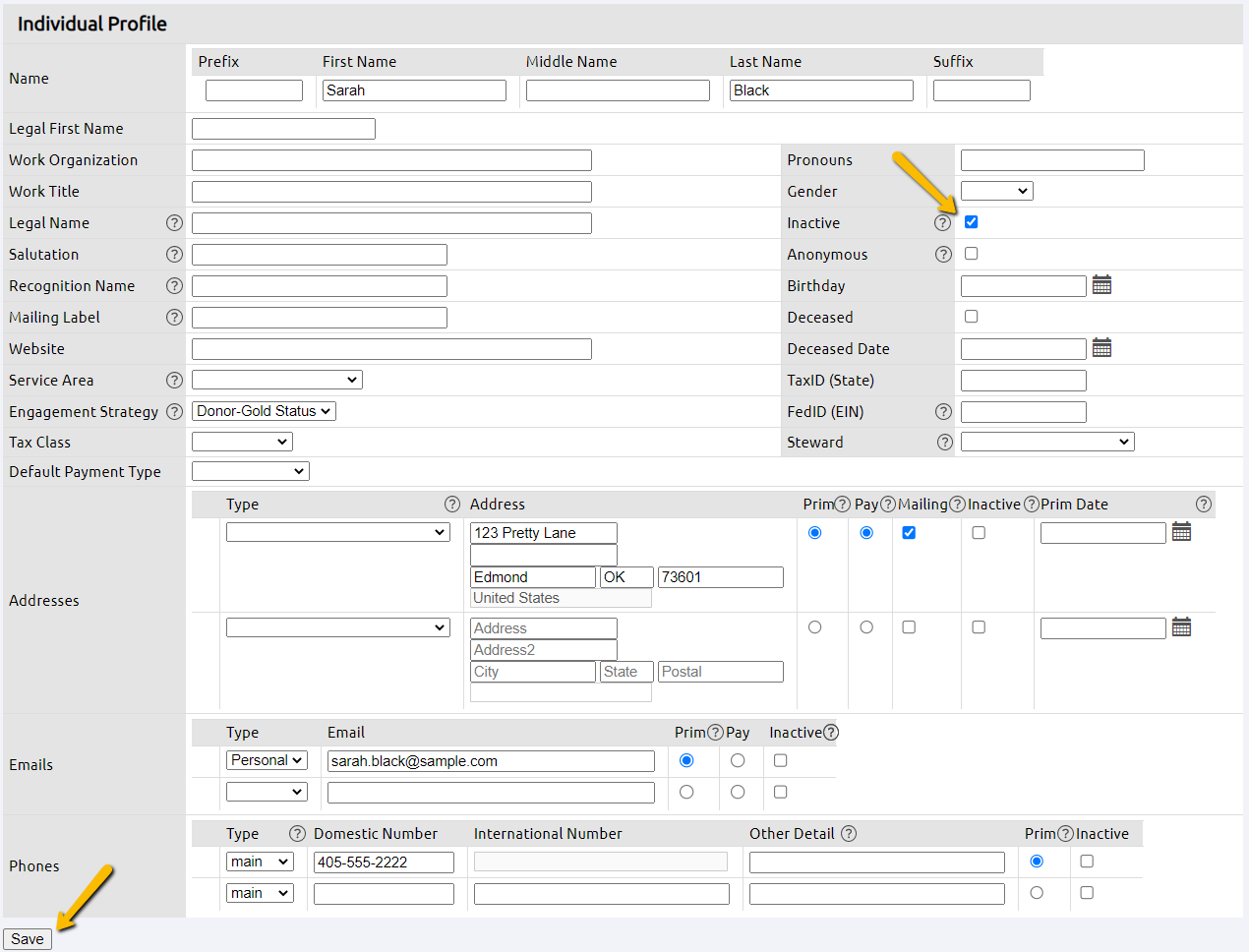1249x952 pixels.
Task: Uncheck the Inactive checkbox
Action: tap(971, 221)
